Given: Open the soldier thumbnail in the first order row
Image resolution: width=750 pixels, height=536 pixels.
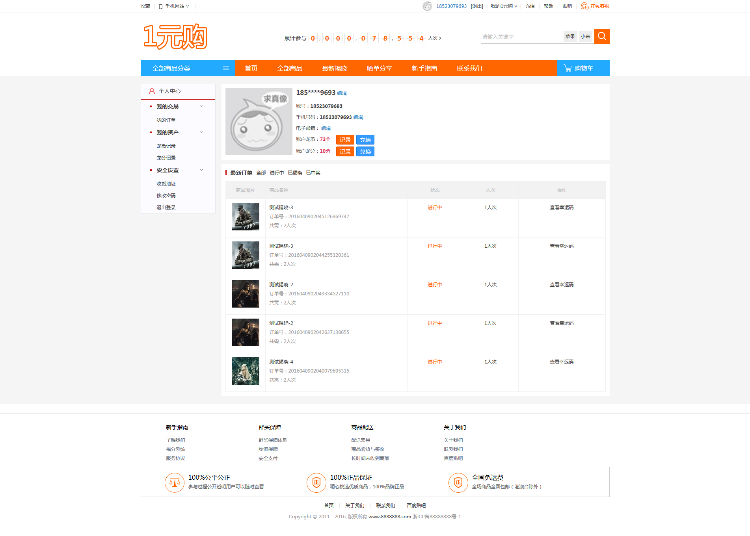Looking at the screenshot, I should point(245,217).
